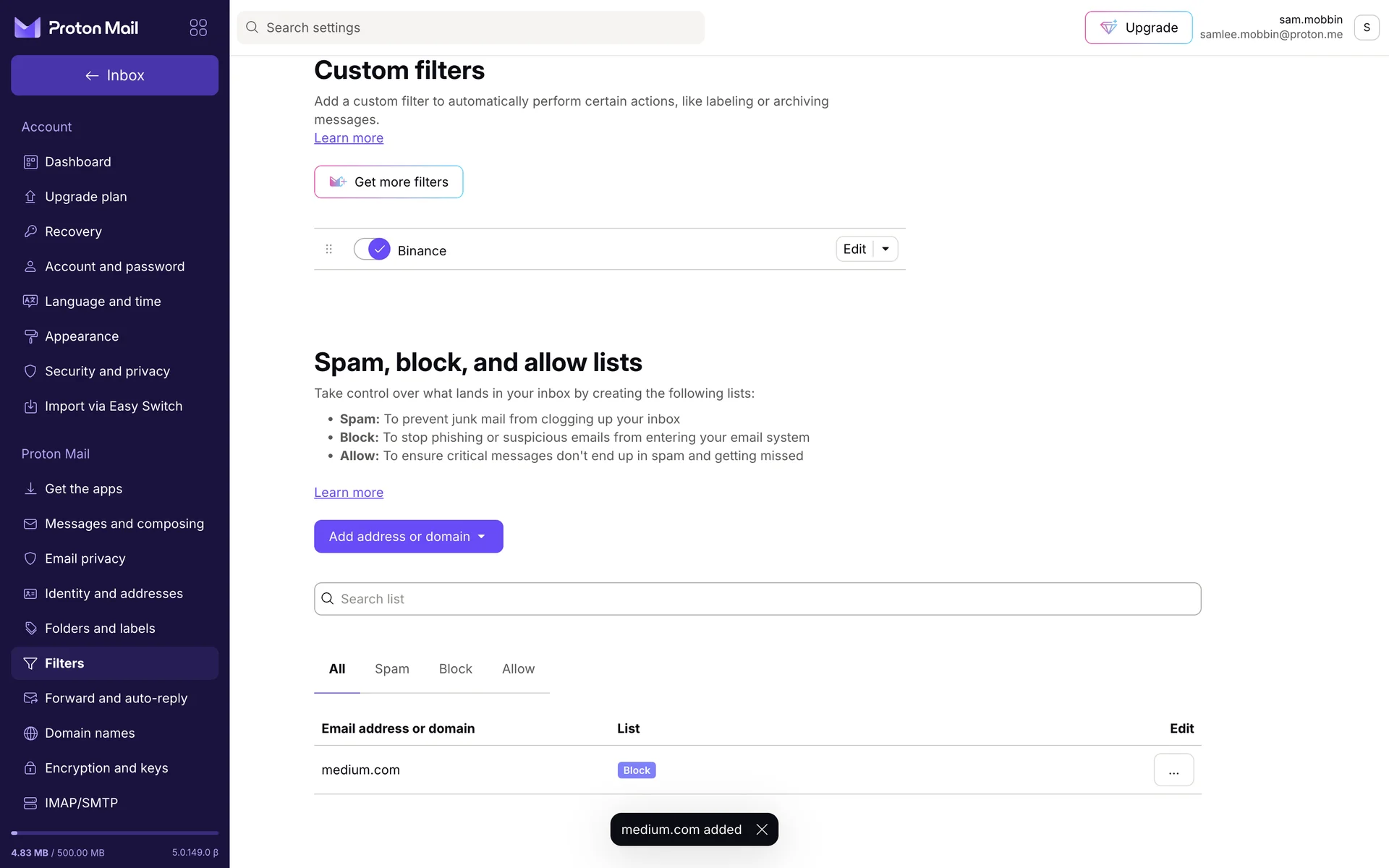Image resolution: width=1389 pixels, height=868 pixels.
Task: Open the medium.com row options menu
Action: click(x=1173, y=770)
